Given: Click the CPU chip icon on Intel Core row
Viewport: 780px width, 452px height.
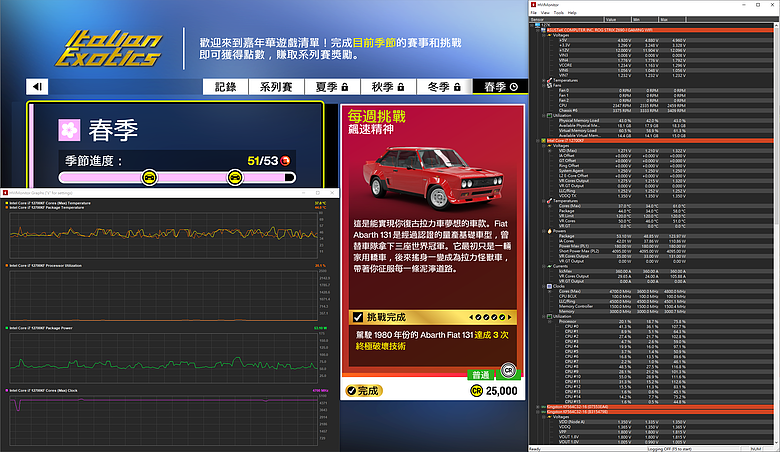Looking at the screenshot, I should coord(544,141).
